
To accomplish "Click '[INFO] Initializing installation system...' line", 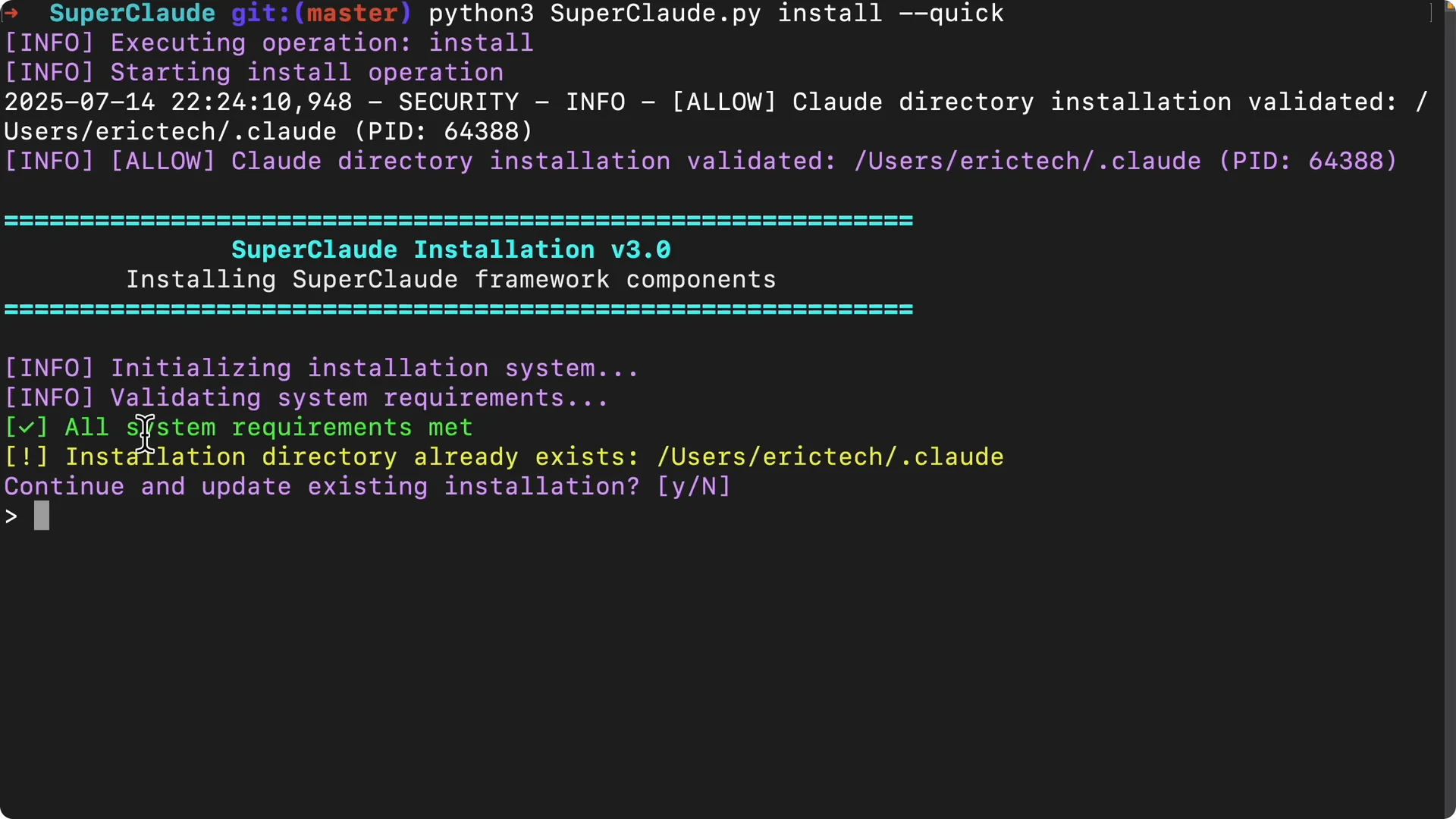I will [322, 369].
